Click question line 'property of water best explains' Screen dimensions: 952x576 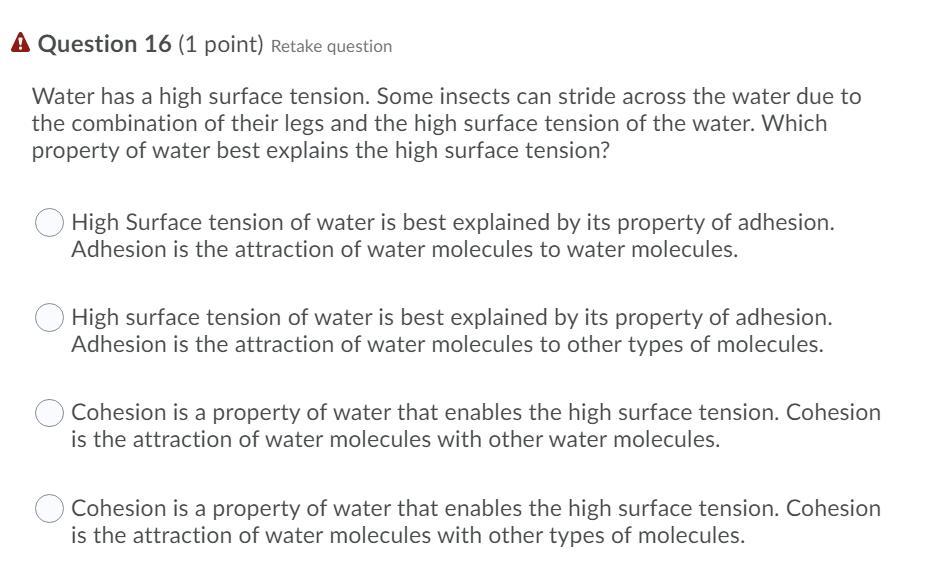320,151
